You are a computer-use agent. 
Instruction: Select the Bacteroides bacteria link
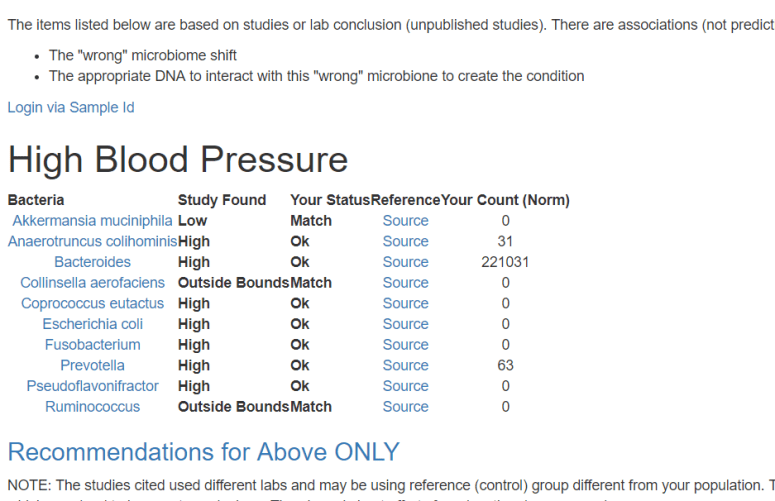click(92, 262)
